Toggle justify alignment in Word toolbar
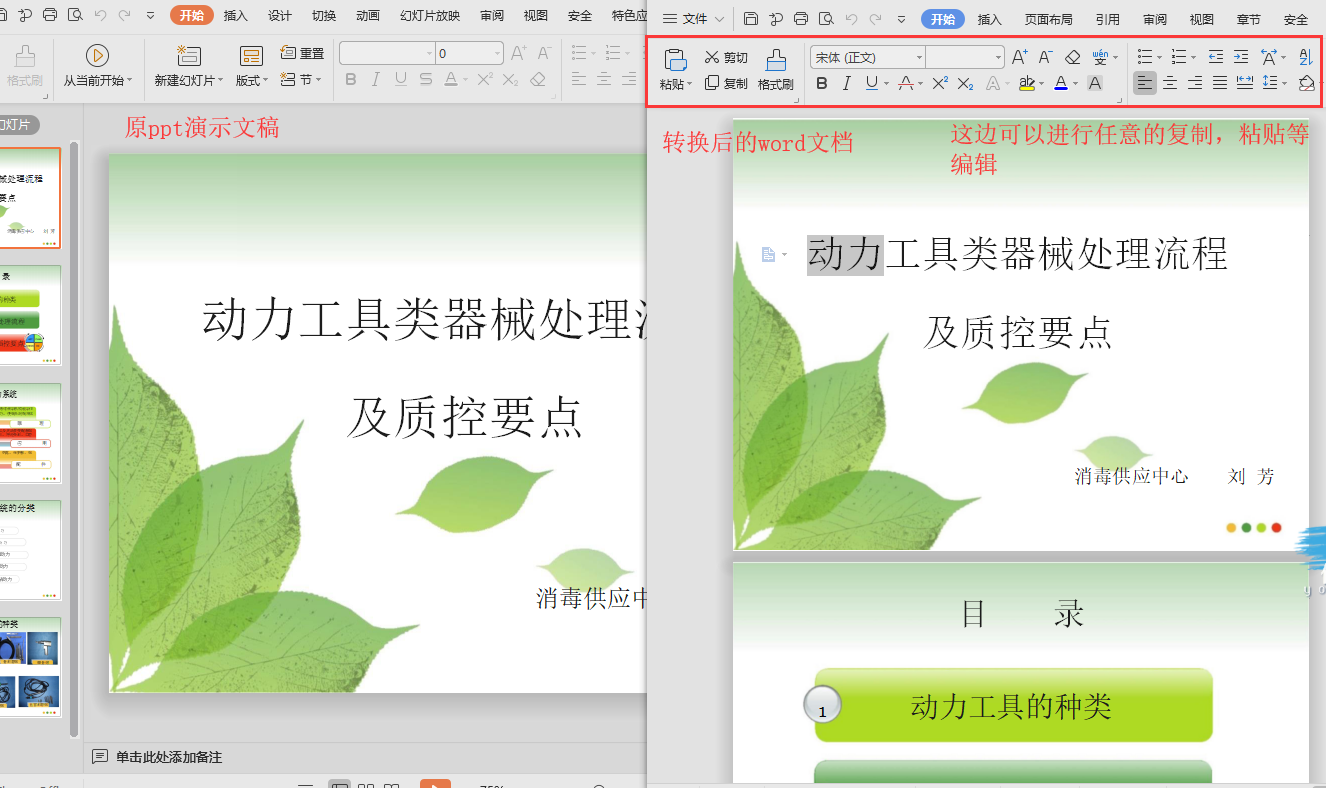1326x788 pixels. tap(1219, 84)
